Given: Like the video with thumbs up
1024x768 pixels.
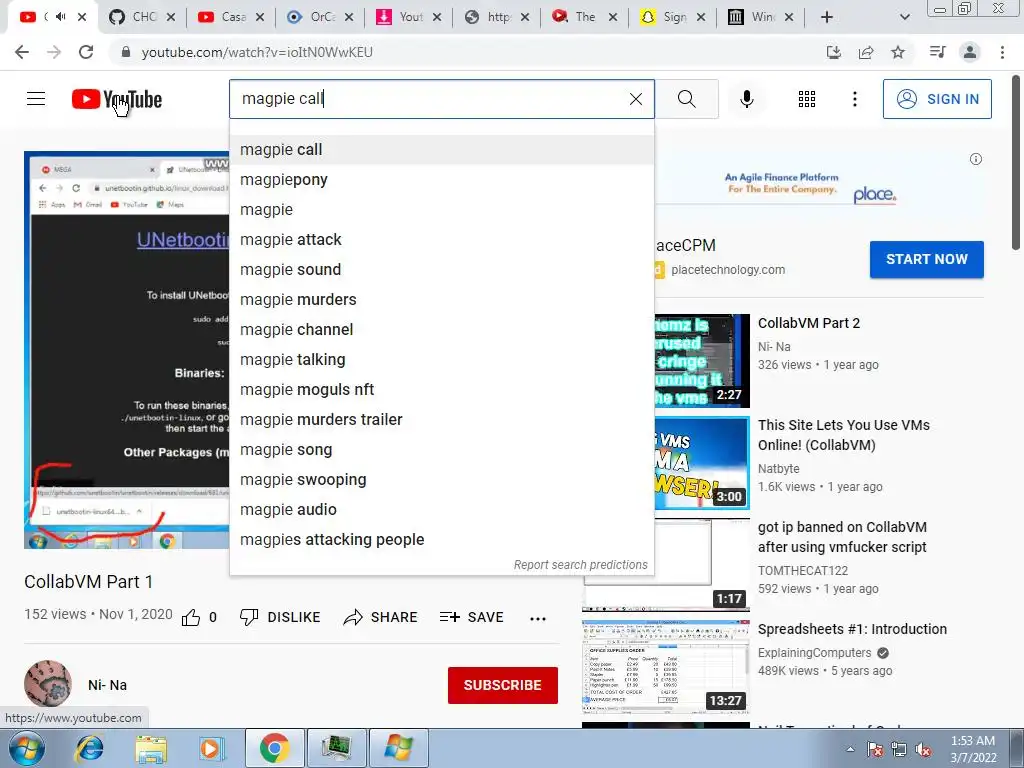Looking at the screenshot, I should 191,618.
